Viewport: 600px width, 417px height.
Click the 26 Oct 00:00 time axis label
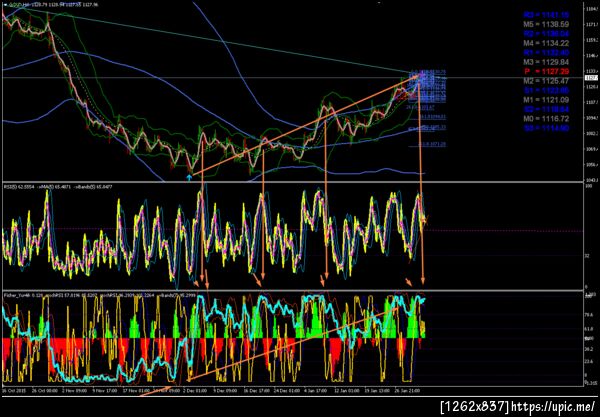(x=45, y=391)
